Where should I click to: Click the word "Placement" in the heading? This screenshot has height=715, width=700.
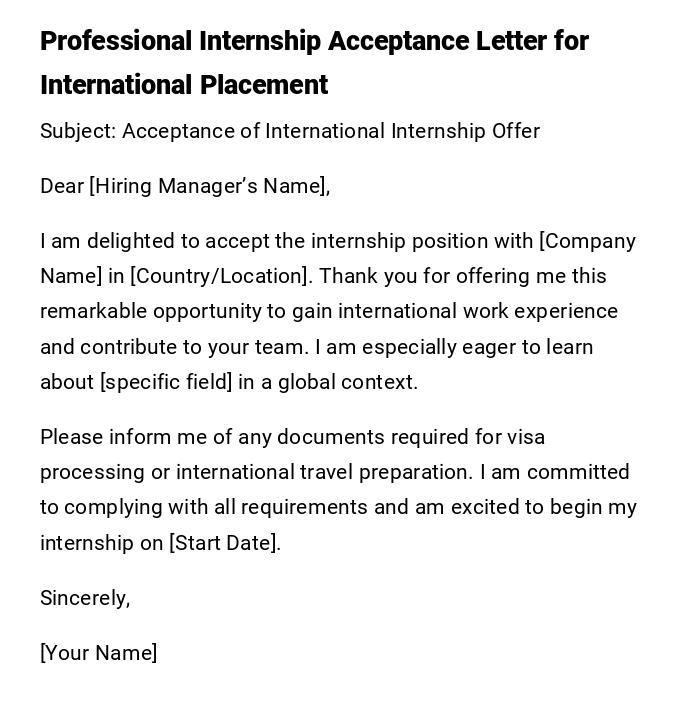[x=264, y=85]
